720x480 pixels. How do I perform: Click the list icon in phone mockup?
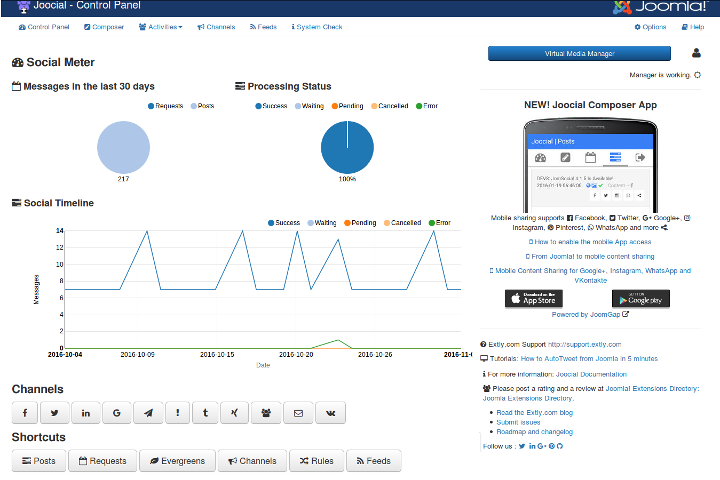615,158
